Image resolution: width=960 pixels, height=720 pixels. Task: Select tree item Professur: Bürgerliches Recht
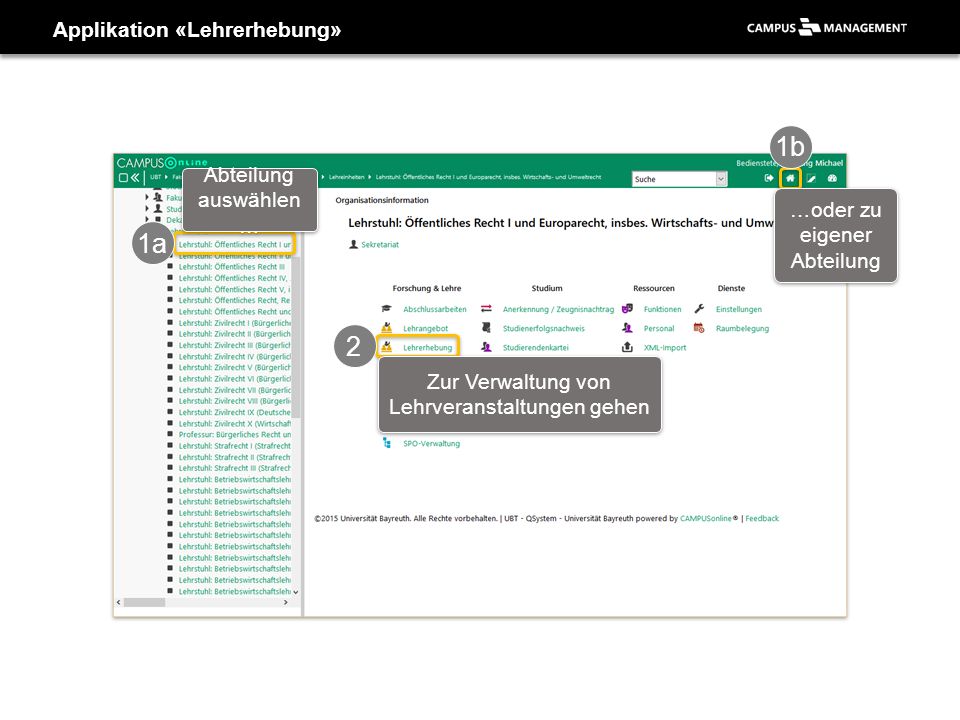click(234, 434)
